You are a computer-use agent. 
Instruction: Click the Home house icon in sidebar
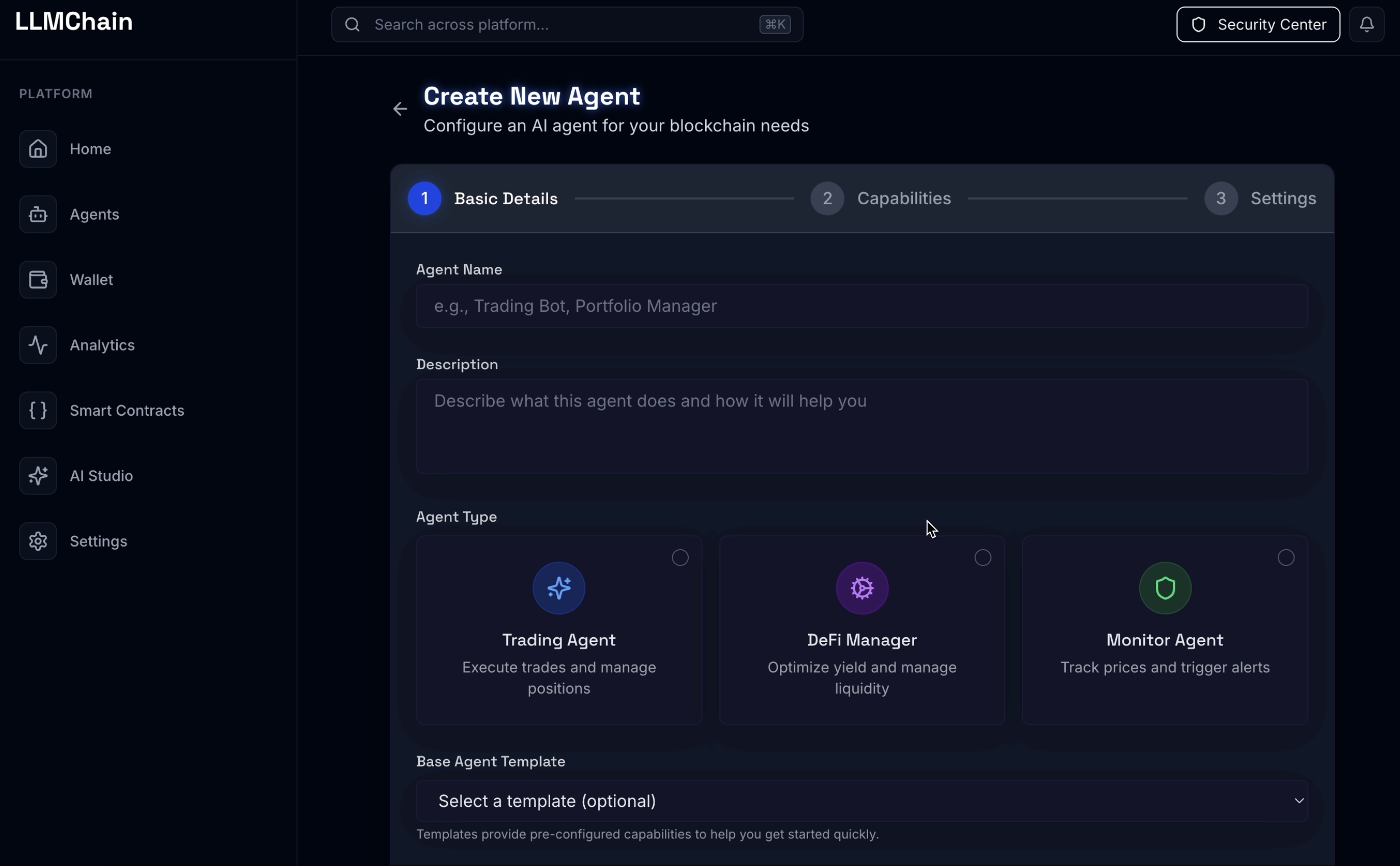point(38,149)
